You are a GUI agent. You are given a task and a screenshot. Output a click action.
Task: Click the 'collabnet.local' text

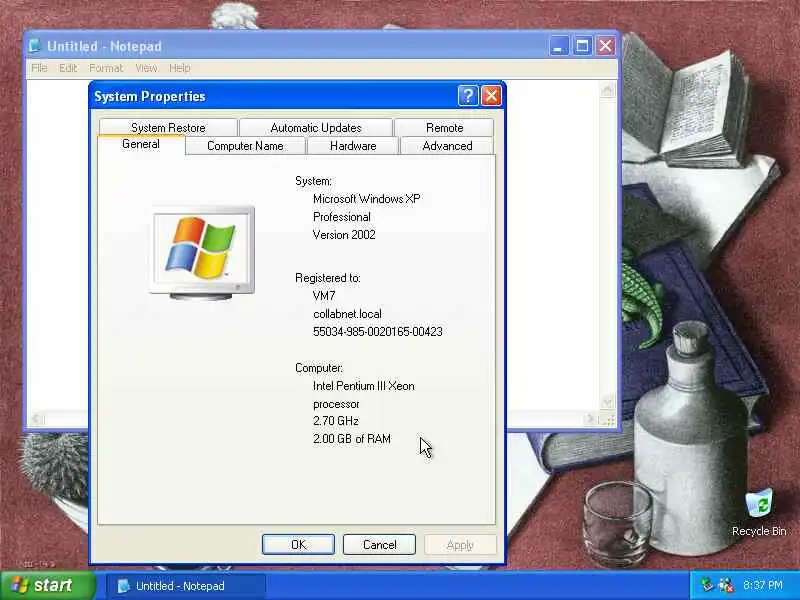click(347, 314)
